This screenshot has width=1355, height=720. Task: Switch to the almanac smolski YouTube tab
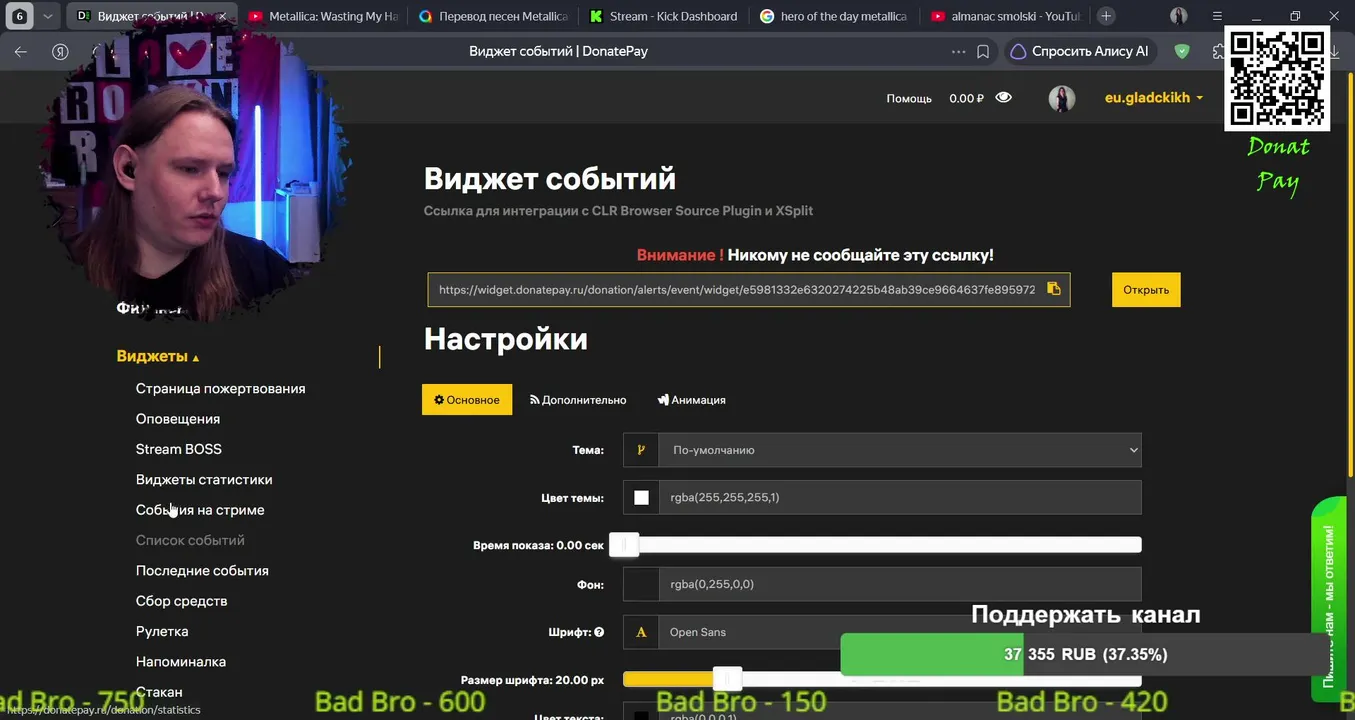pos(1005,16)
